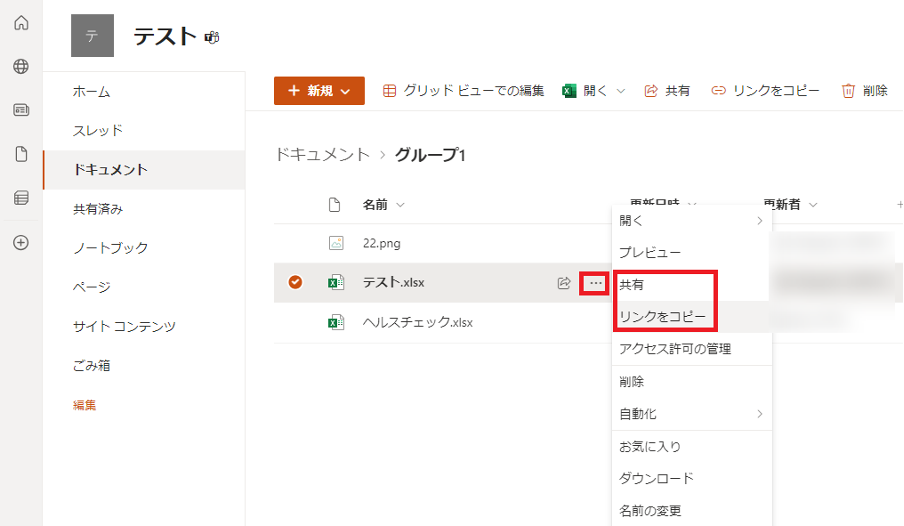904x526 pixels.
Task: Select リンクをコピー in context menu
Action: tap(692, 317)
